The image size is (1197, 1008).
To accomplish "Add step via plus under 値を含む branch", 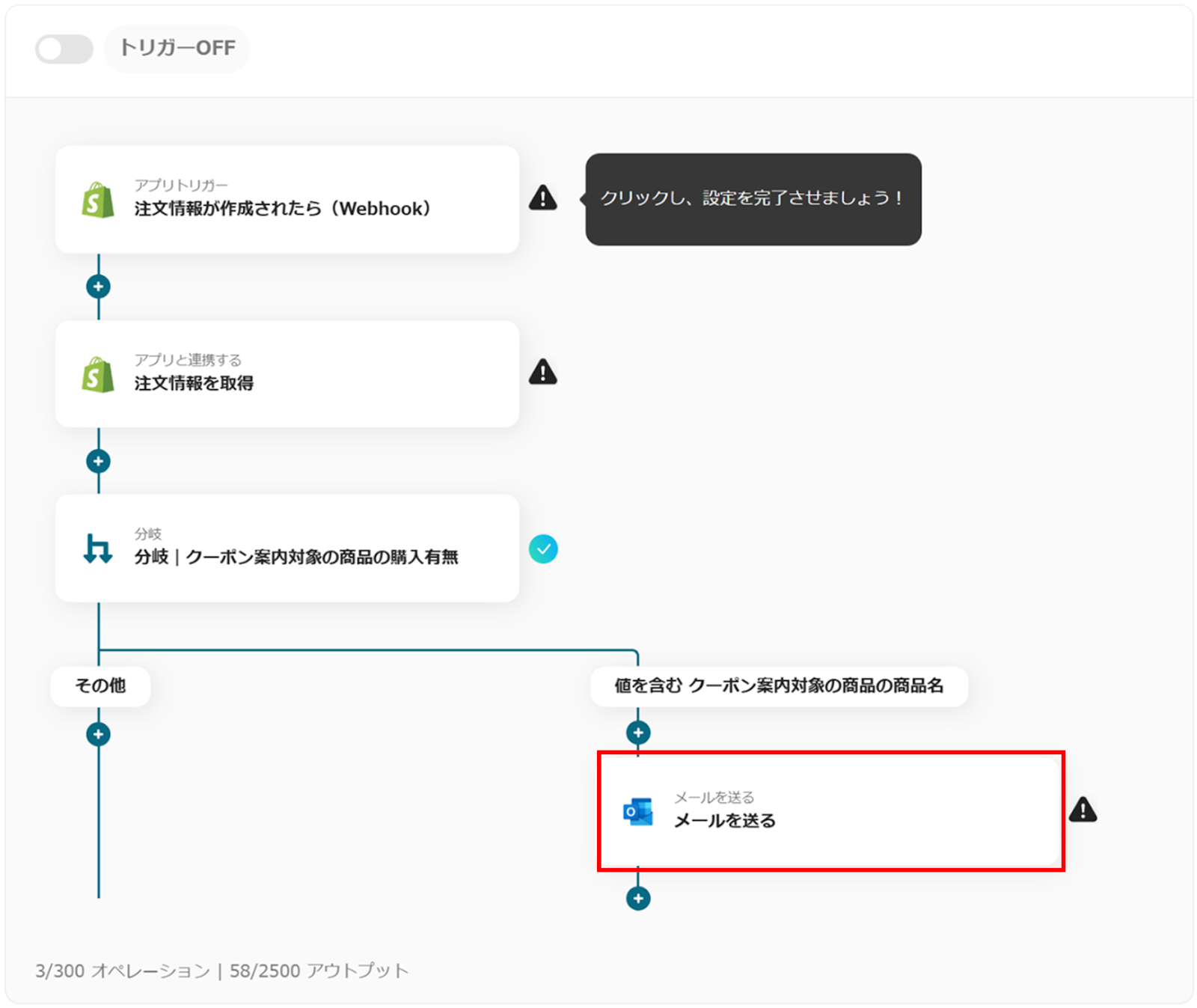I will (x=638, y=733).
